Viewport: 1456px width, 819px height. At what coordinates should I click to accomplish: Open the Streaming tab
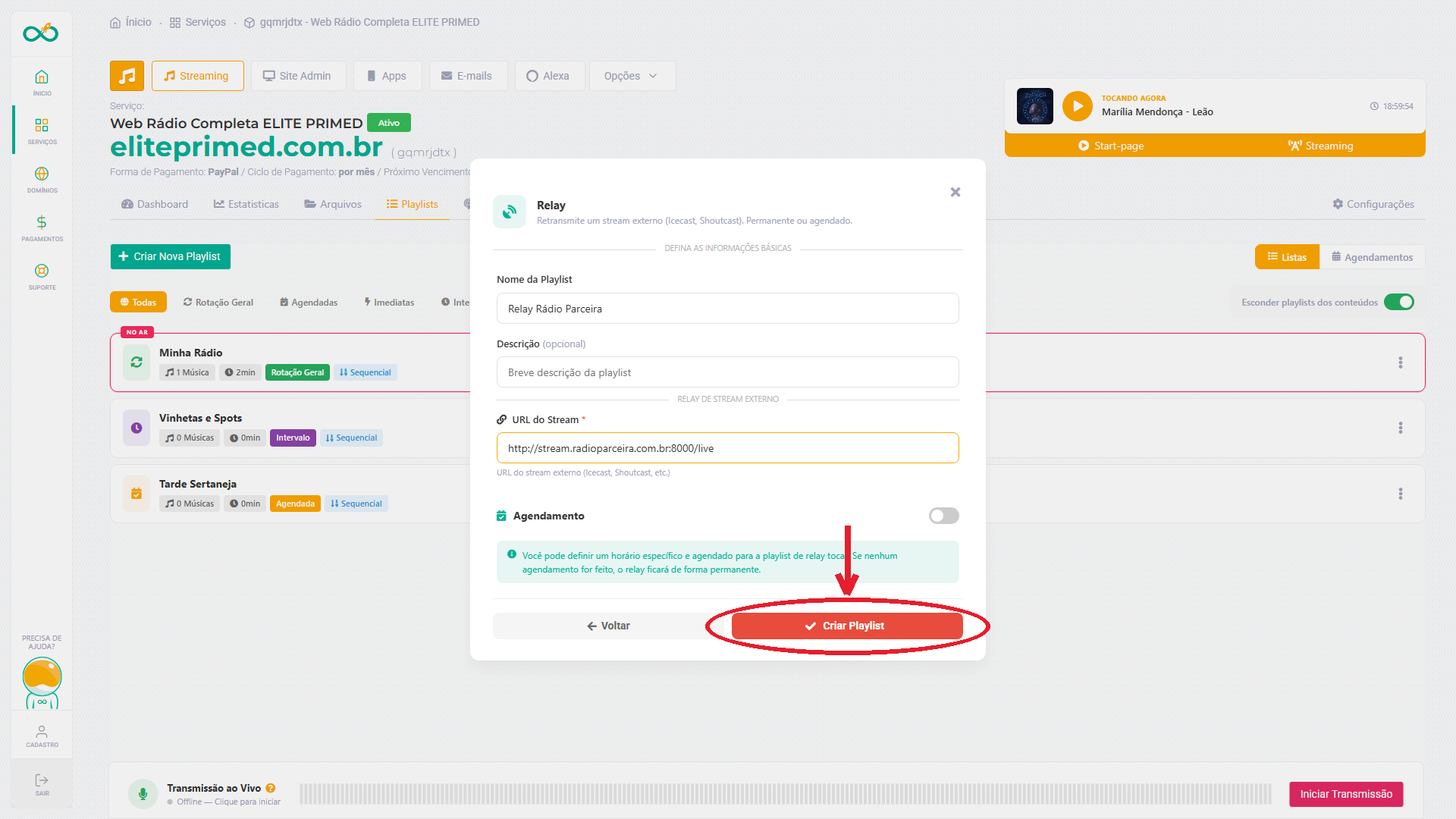point(197,76)
